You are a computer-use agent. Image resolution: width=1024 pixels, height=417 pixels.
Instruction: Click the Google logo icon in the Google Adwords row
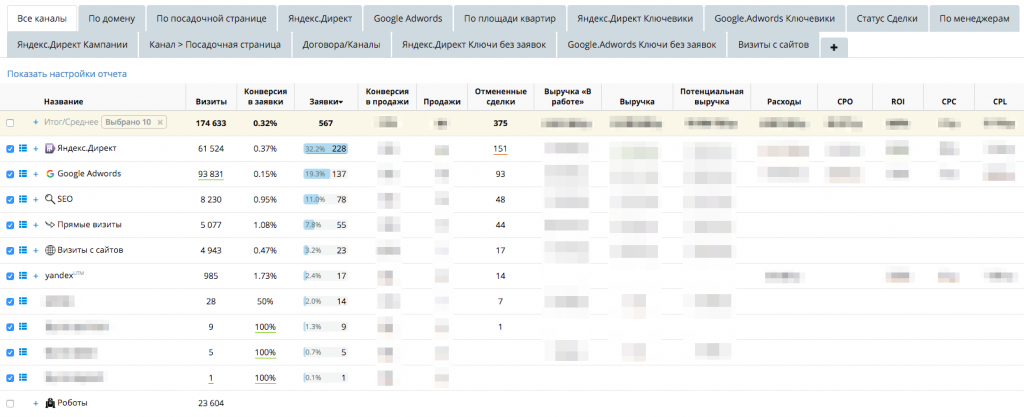[x=50, y=174]
